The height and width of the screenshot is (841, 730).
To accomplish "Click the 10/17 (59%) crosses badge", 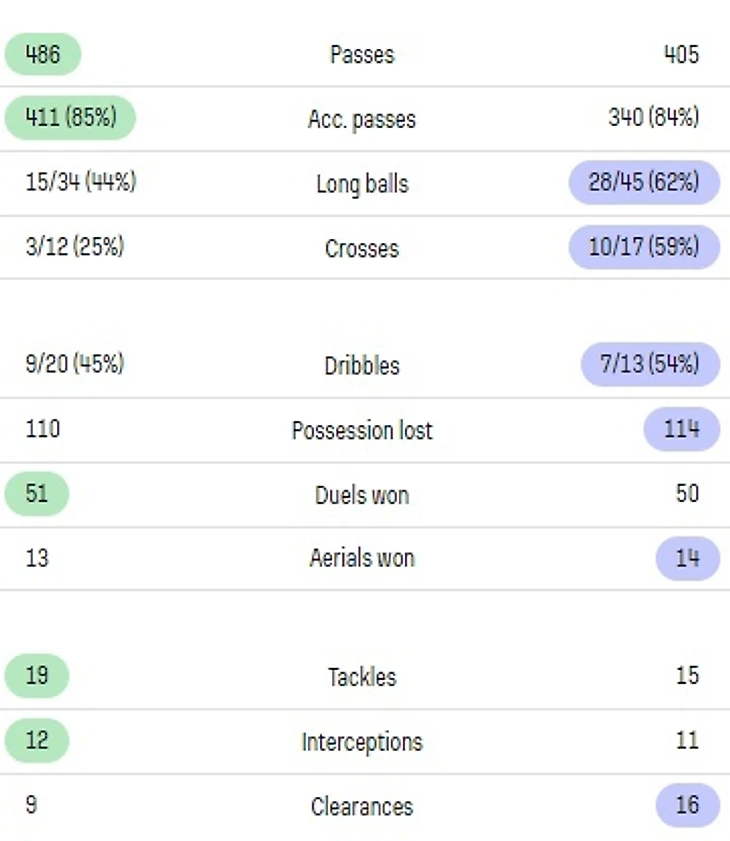I will pos(644,247).
